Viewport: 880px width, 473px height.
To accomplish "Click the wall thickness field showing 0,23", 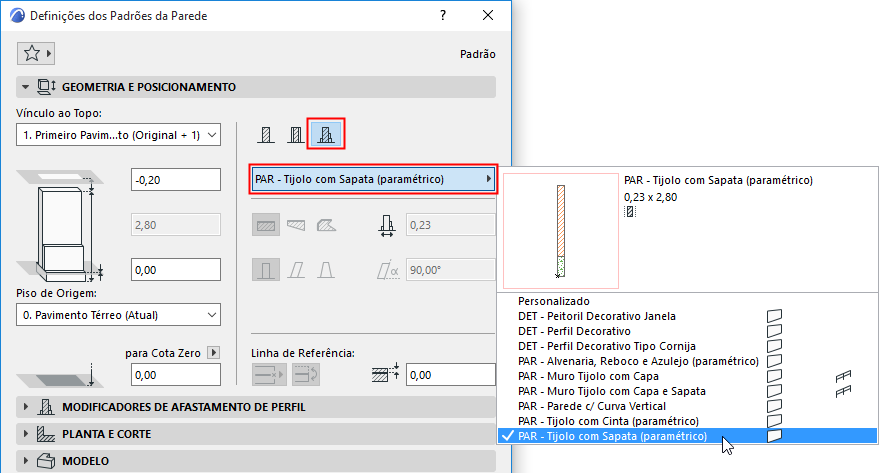I will coord(451,225).
